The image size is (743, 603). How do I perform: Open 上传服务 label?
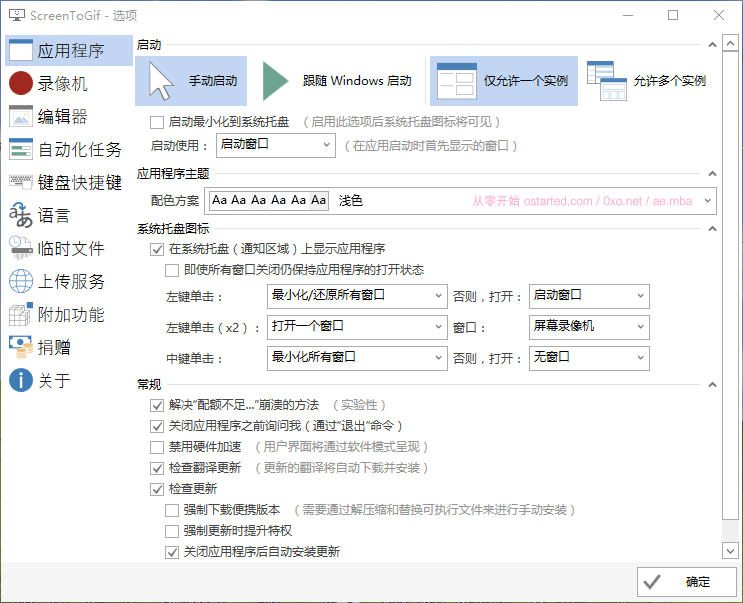pos(71,281)
